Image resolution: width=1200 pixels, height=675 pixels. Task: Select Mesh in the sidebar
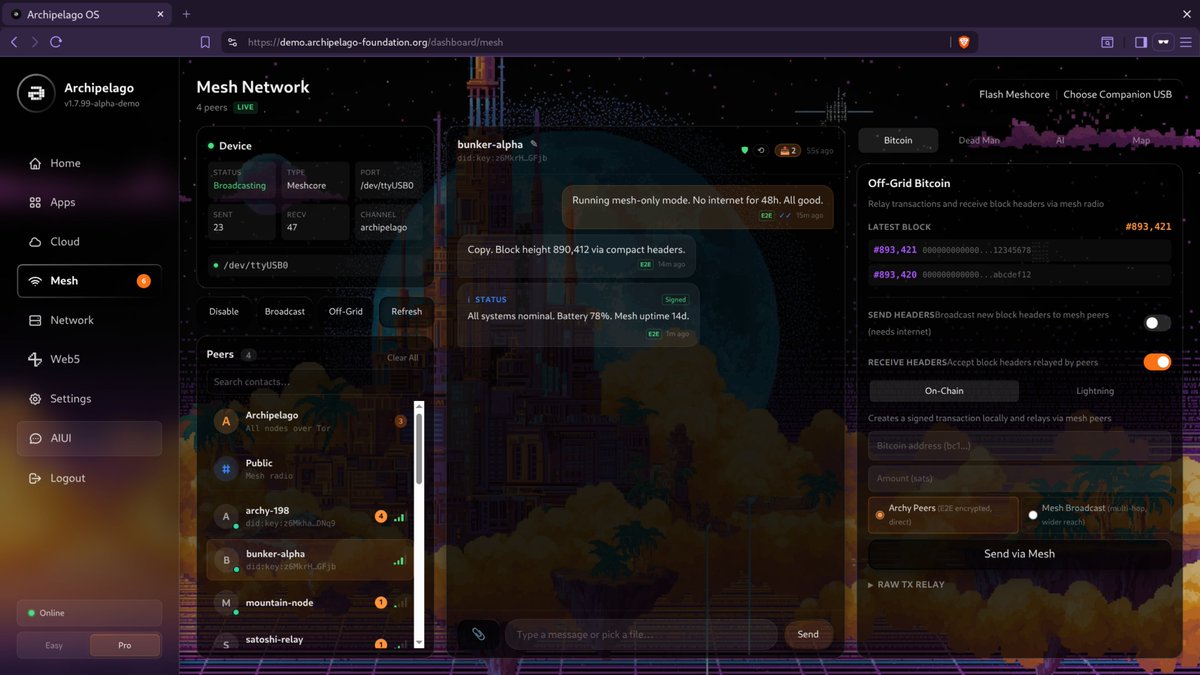click(x=89, y=281)
